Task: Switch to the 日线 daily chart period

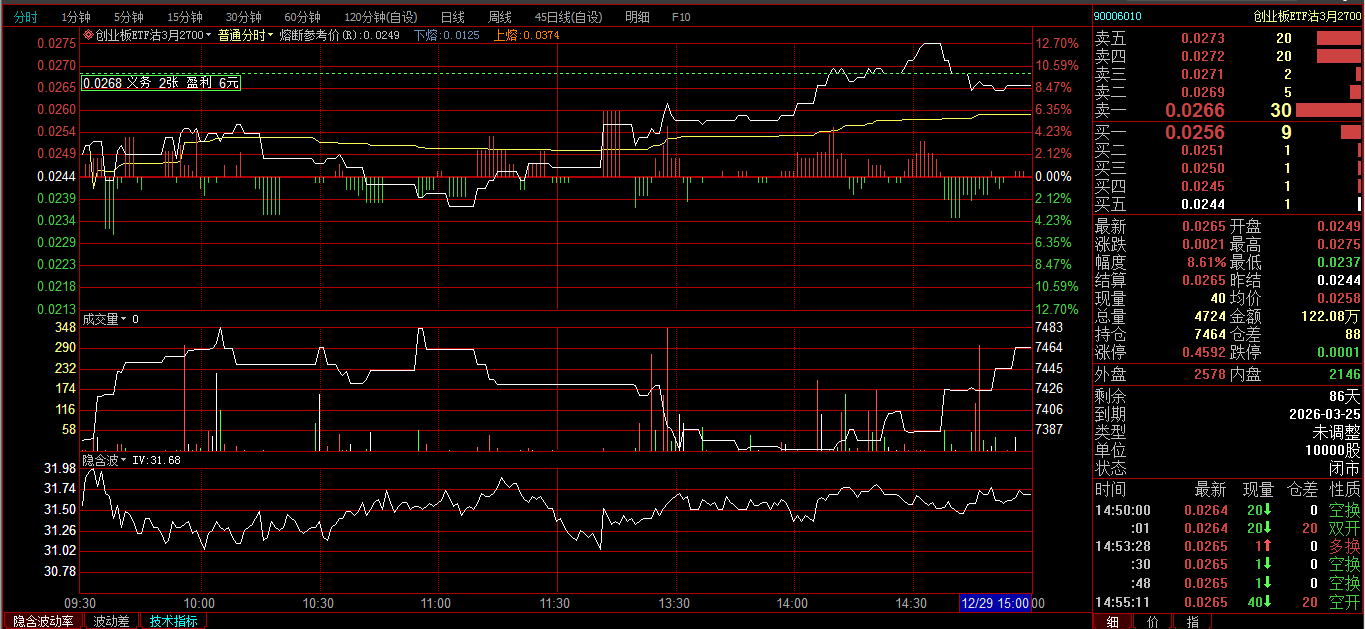Action: tap(452, 17)
